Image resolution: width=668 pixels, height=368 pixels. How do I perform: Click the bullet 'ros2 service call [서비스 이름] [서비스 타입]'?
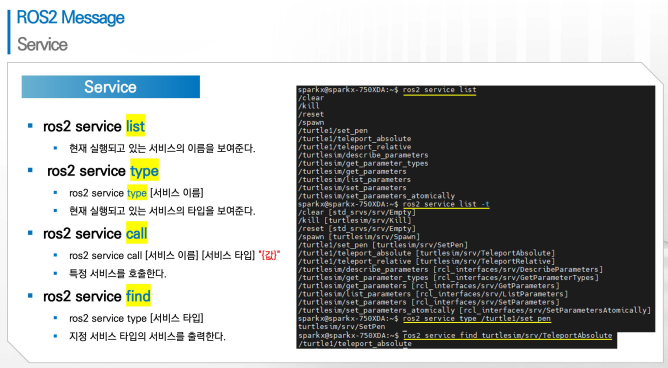tap(162, 256)
